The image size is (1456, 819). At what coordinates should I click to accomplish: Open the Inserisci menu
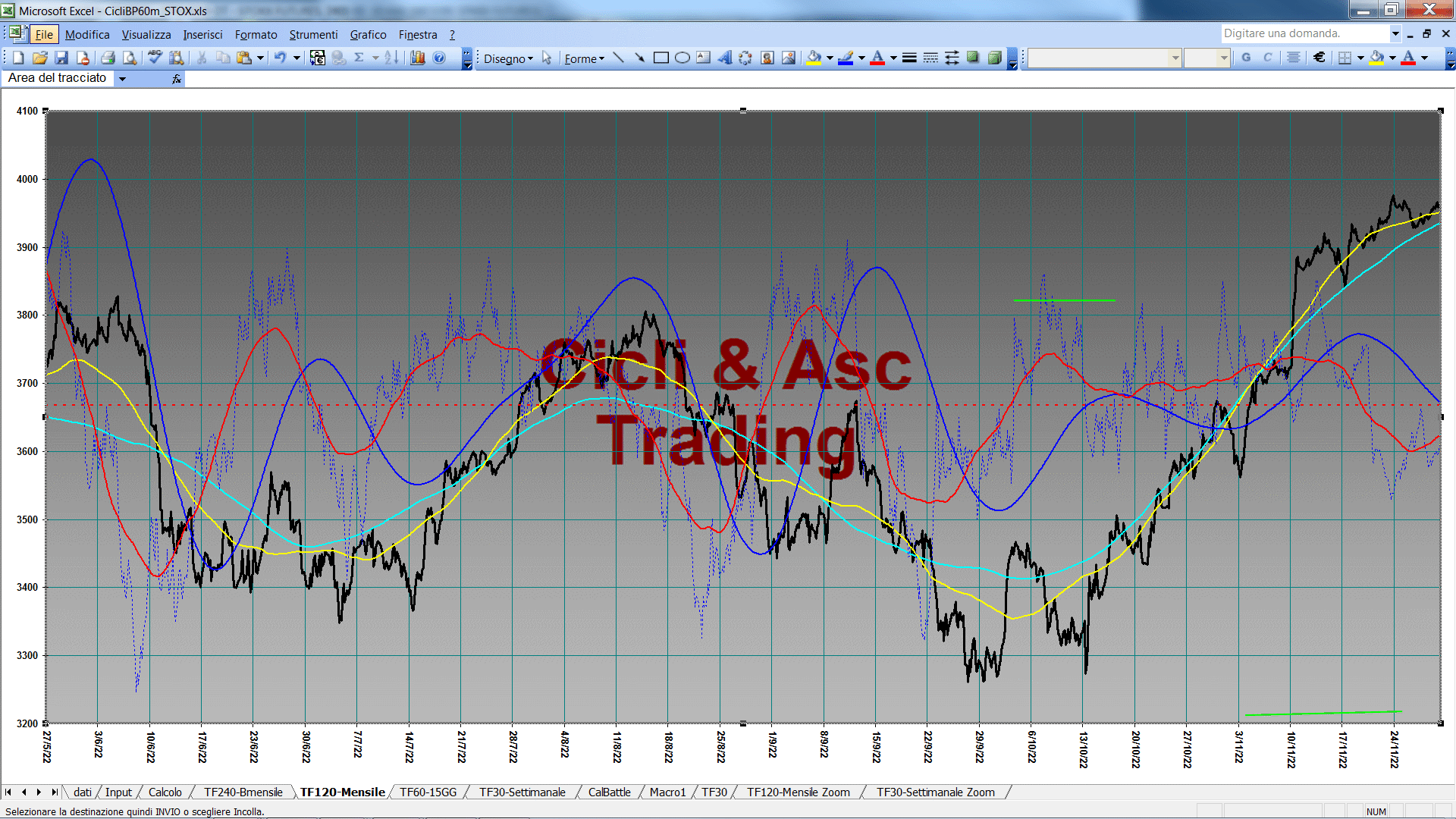coord(202,34)
